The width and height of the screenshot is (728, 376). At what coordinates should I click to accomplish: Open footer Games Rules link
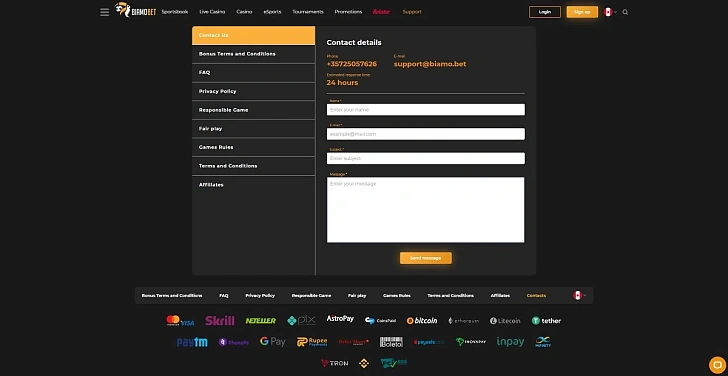click(x=396, y=296)
